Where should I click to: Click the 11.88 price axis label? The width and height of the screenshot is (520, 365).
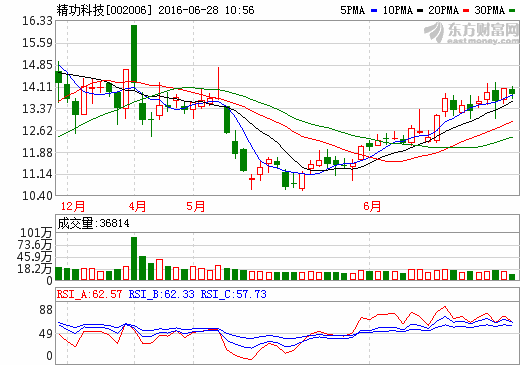[x=37, y=153]
